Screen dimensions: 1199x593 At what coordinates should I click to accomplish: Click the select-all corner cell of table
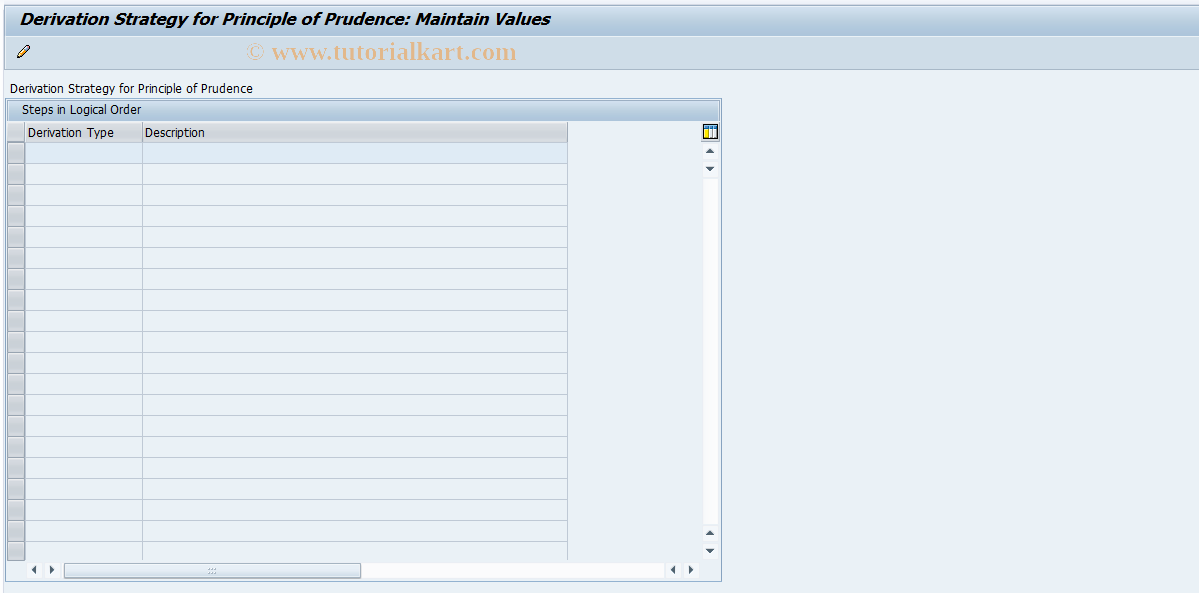pyautogui.click(x=16, y=132)
